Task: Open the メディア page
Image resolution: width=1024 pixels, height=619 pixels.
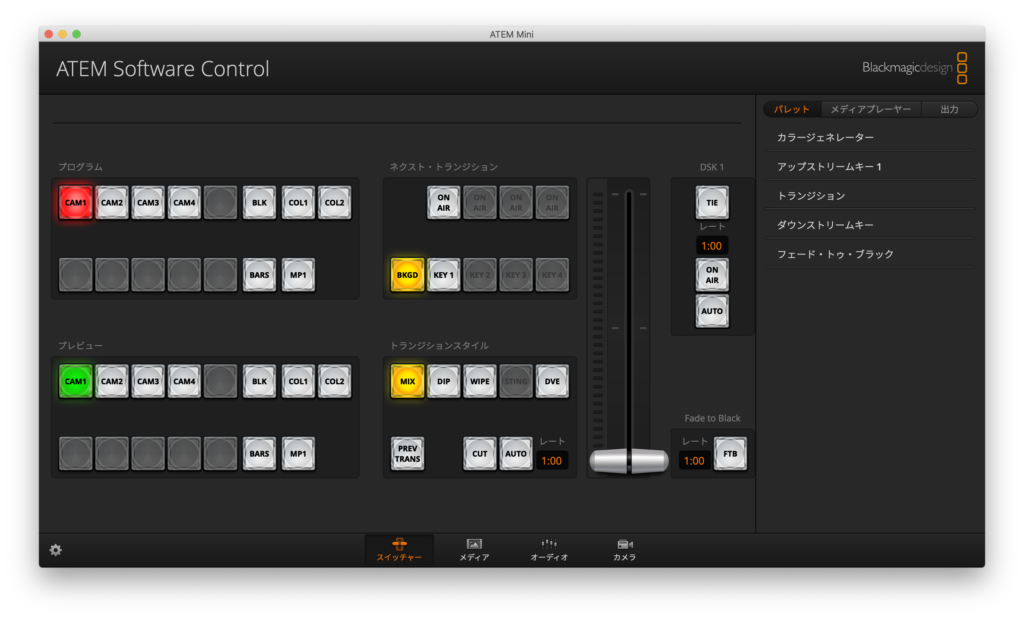Action: click(474, 550)
